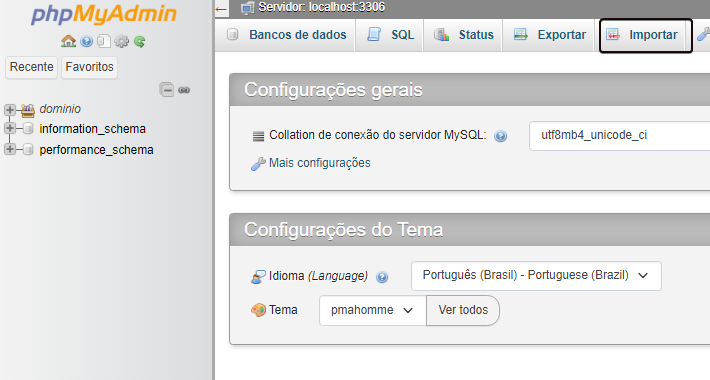
Task: Open the utf8mb4_unicode_ci collation selector
Action: 619,136
